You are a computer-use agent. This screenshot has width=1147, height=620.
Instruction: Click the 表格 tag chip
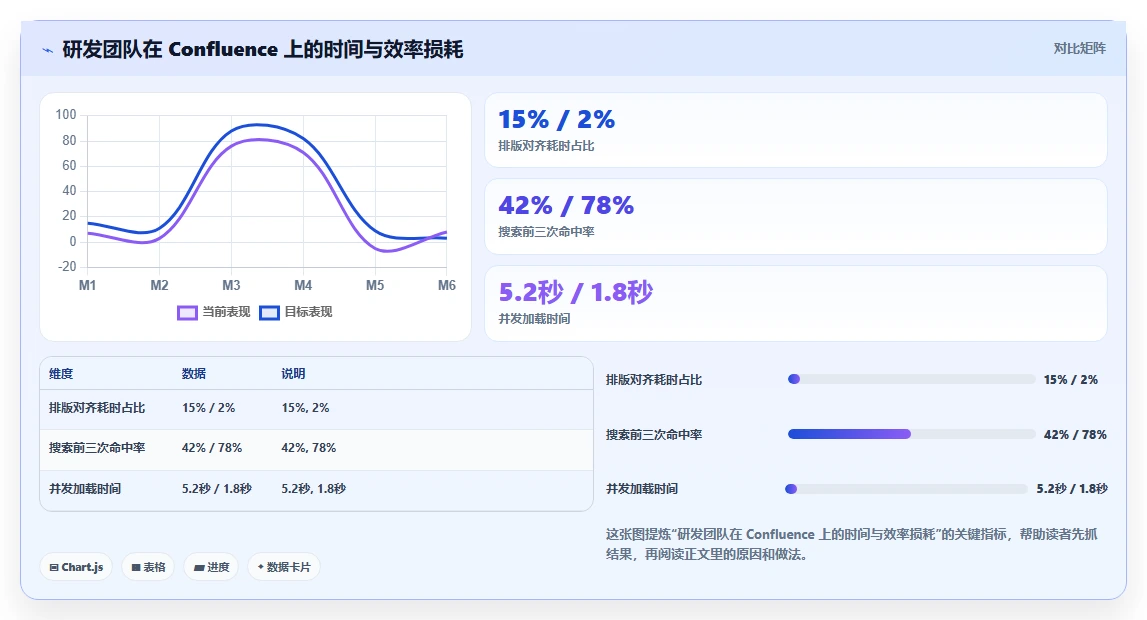[148, 567]
